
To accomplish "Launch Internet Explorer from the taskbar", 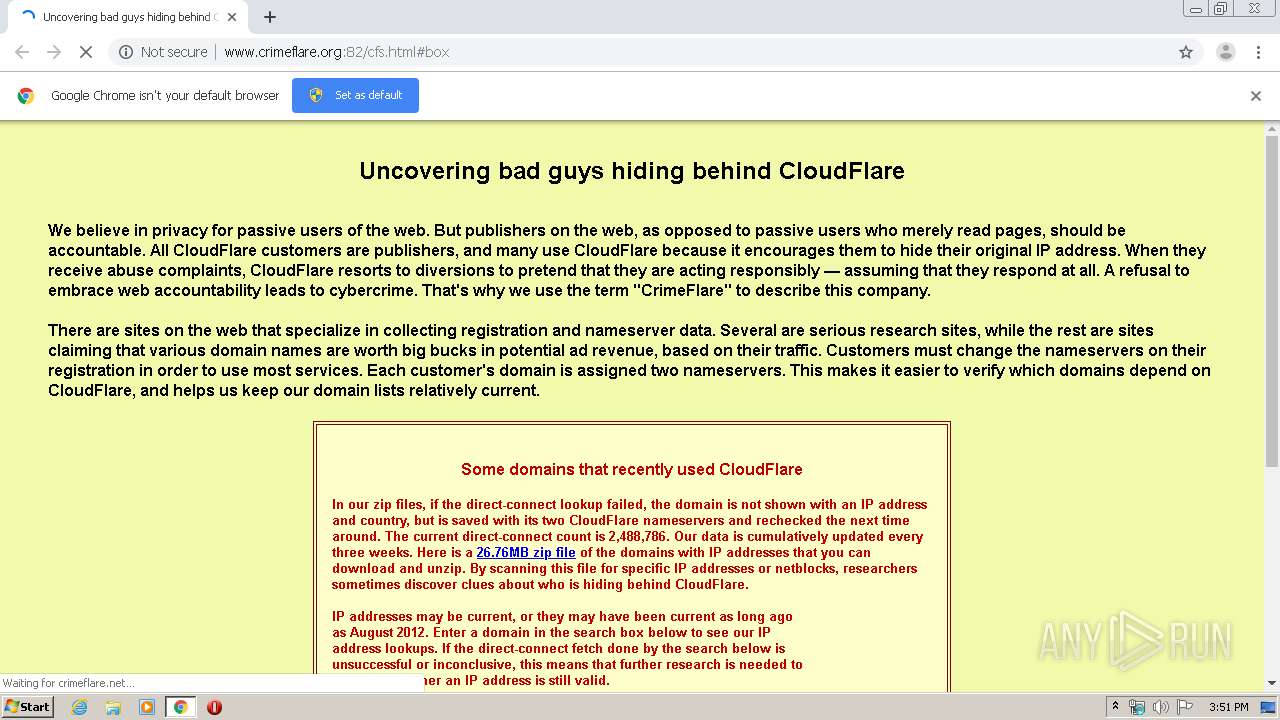I will pyautogui.click(x=79, y=707).
